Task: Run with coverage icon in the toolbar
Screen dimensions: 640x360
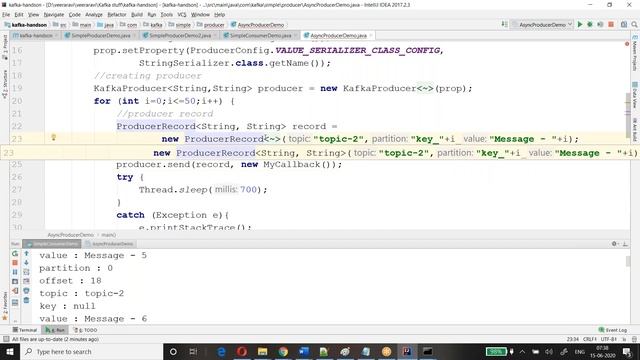Action: click(600, 24)
